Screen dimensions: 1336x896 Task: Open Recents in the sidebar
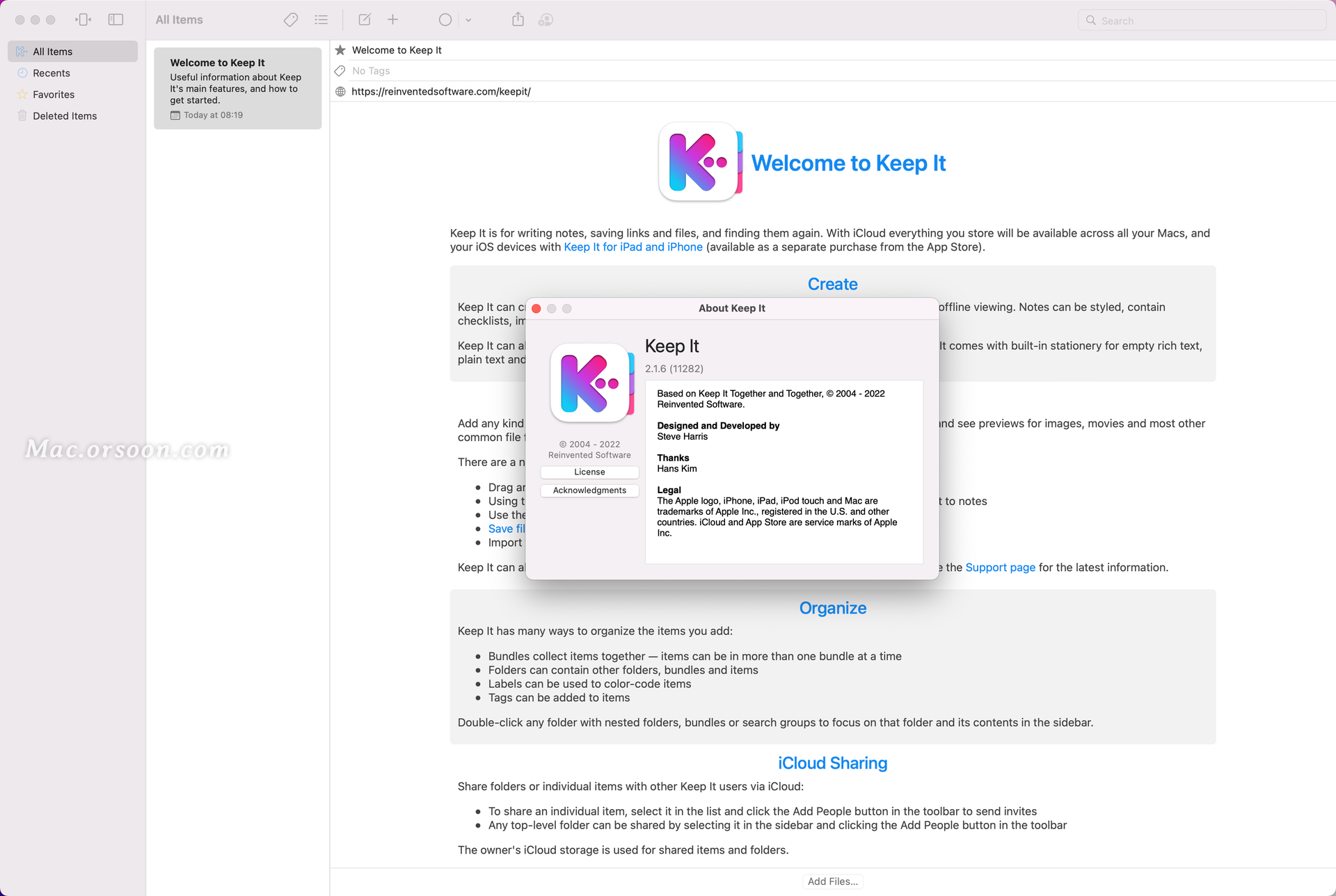coord(73,73)
